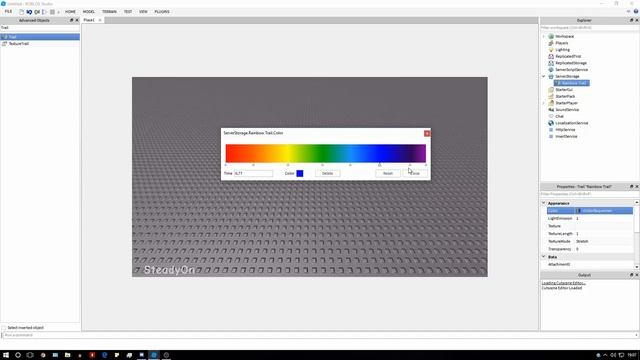Click the rainbow gradient bar

click(x=326, y=153)
